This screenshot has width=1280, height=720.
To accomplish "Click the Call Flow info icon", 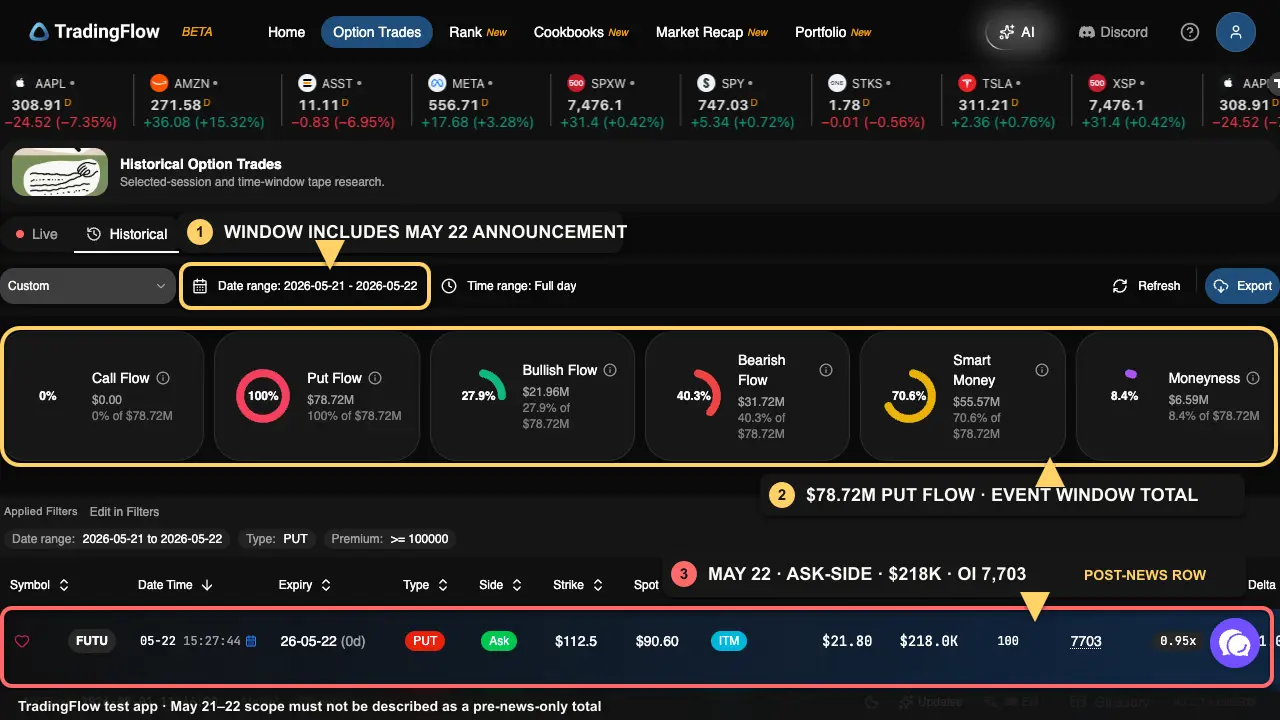I will tap(163, 378).
